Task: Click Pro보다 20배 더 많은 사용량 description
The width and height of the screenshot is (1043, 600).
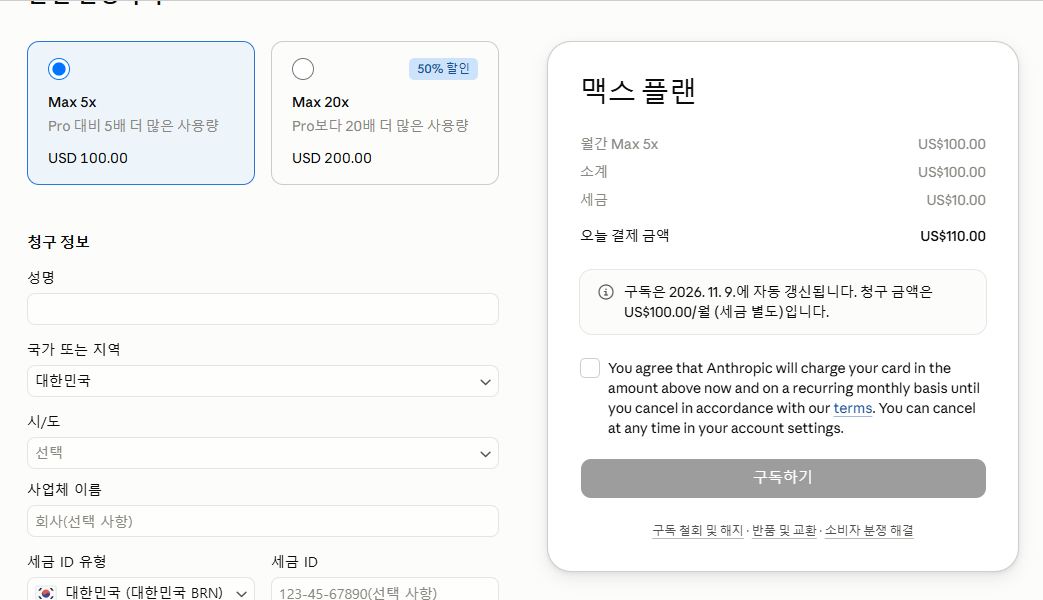Action: tap(380, 126)
